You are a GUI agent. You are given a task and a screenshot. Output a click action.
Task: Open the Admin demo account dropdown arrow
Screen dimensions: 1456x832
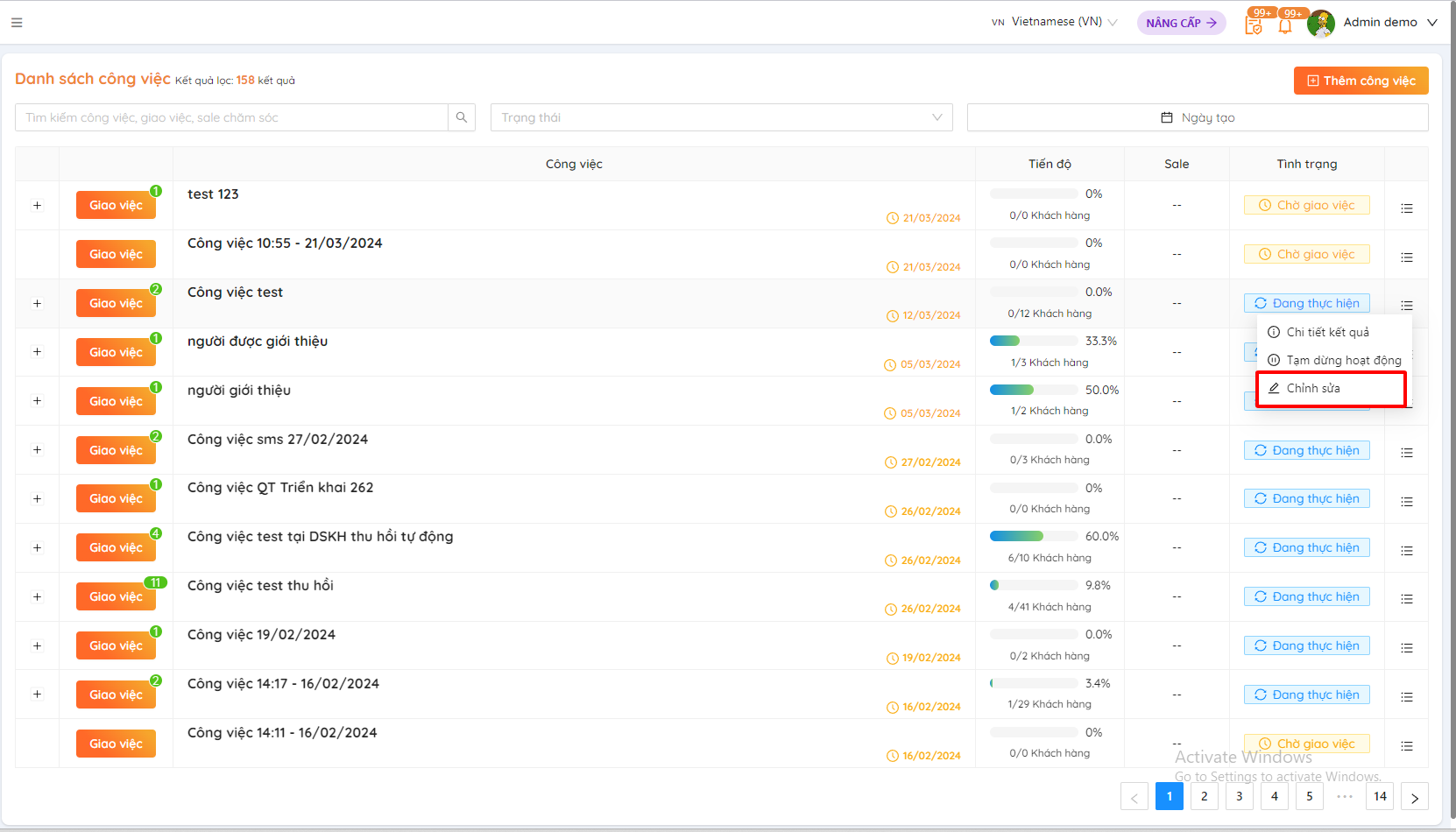(1432, 23)
